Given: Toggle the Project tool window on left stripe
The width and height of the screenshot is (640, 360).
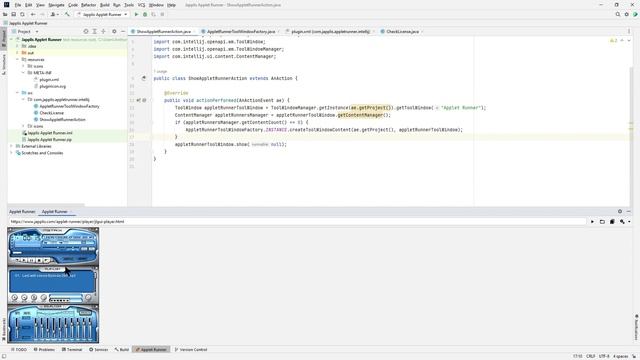Looking at the screenshot, I should [4, 39].
